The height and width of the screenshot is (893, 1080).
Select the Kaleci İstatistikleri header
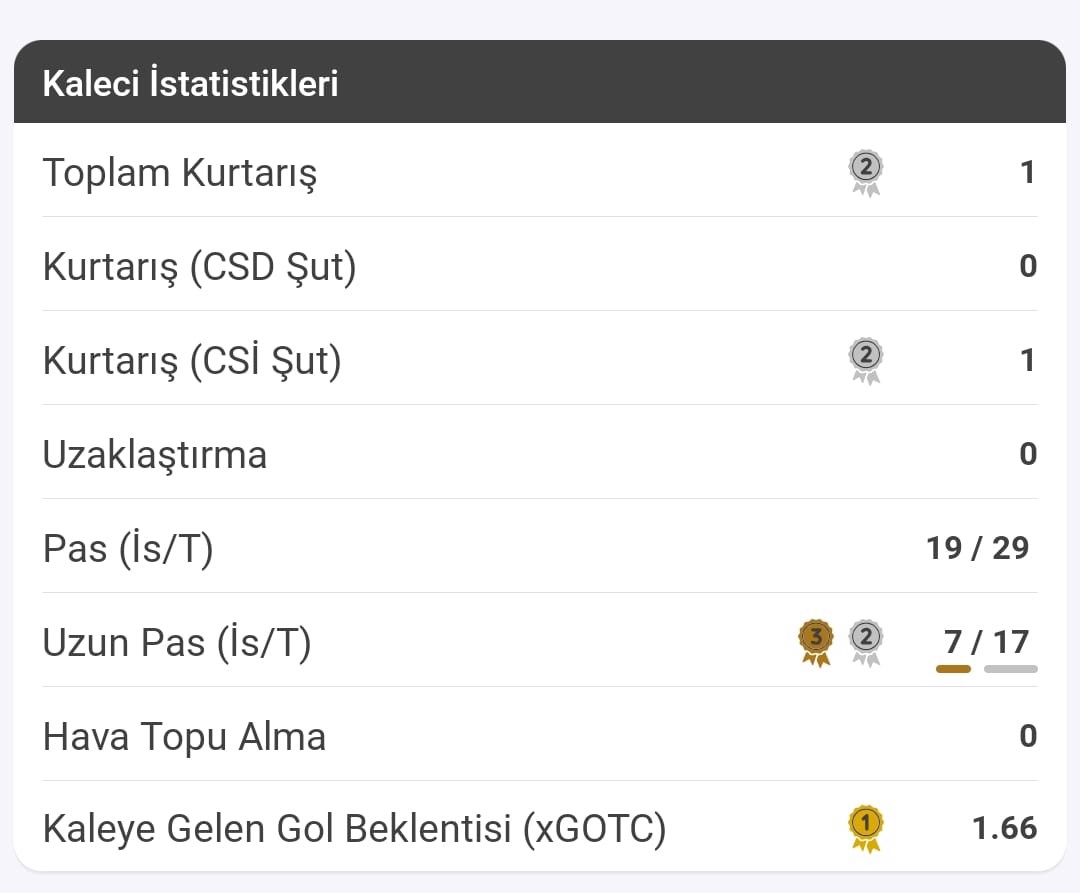(x=190, y=83)
